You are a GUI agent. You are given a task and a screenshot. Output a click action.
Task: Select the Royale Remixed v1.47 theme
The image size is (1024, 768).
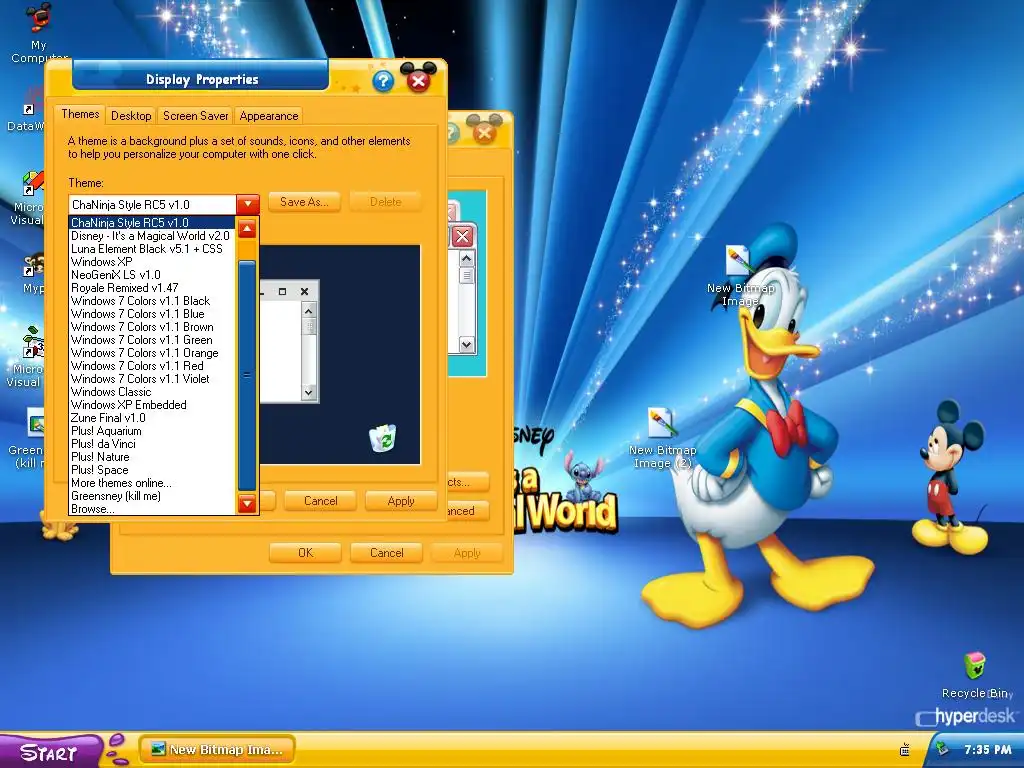152,288
